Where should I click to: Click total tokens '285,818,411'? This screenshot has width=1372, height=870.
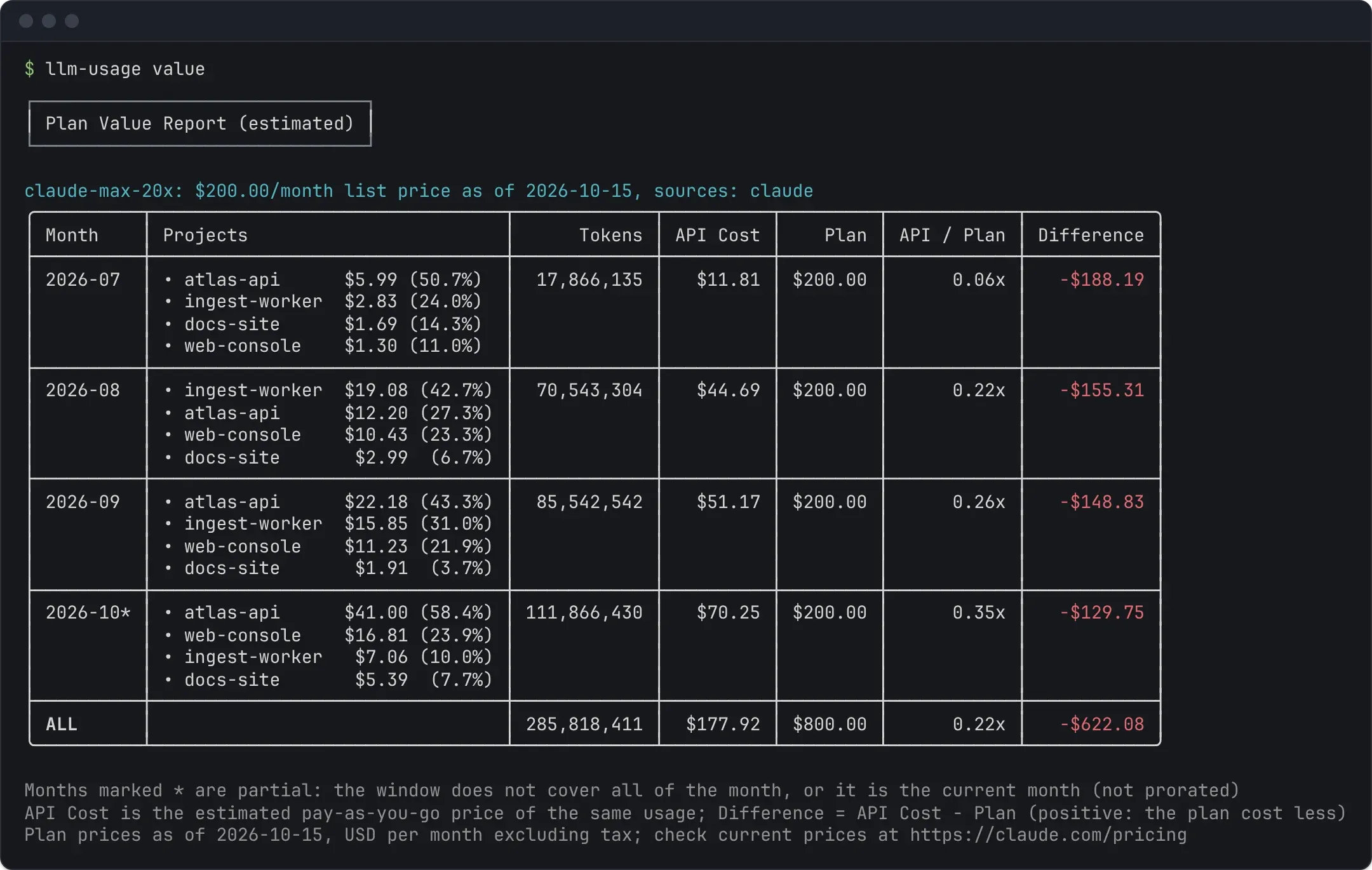[x=584, y=724]
